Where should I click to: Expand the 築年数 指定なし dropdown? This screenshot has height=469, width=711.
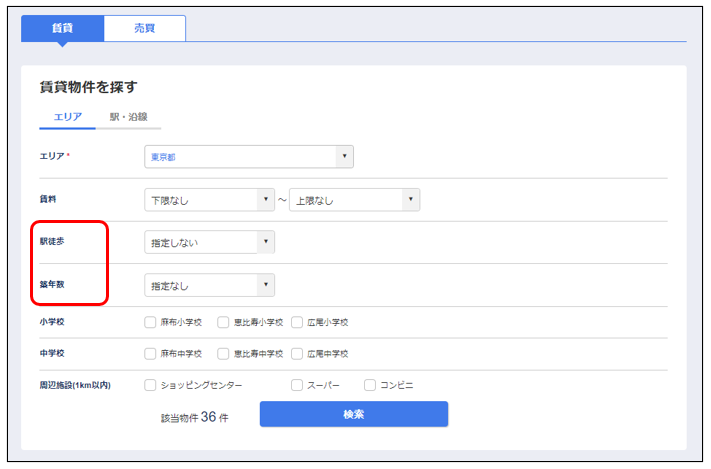[x=209, y=286]
